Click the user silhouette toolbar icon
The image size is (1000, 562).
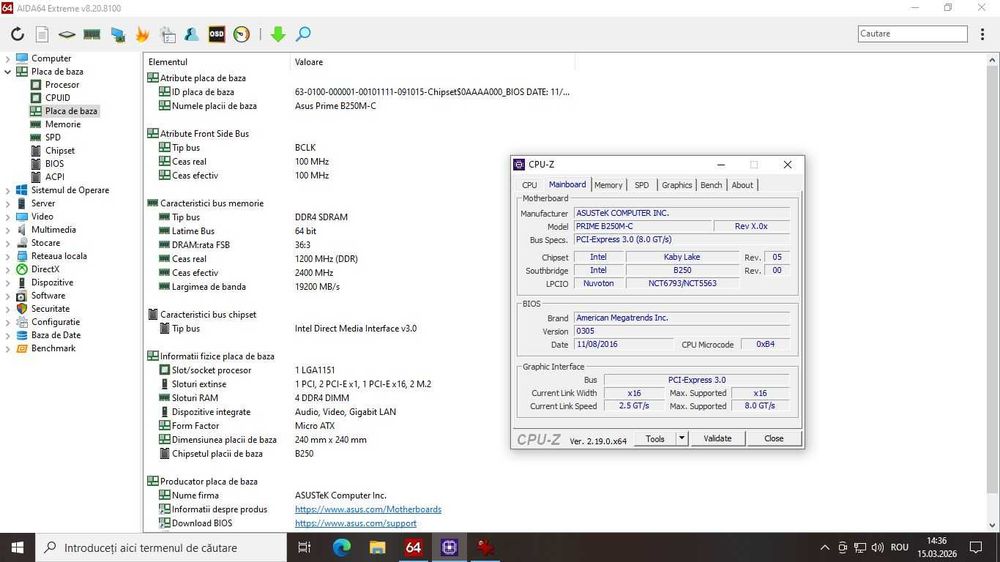coord(191,34)
